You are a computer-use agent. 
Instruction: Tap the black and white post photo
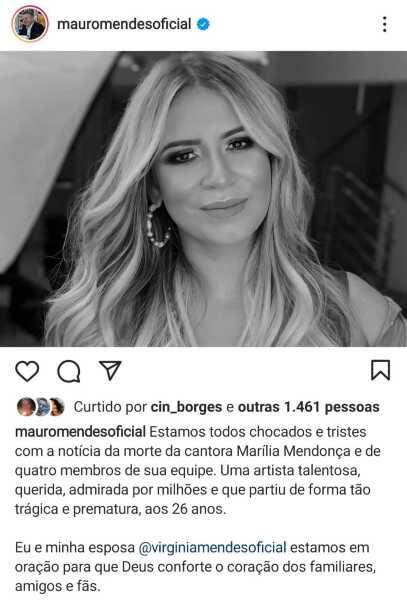pos(204,199)
